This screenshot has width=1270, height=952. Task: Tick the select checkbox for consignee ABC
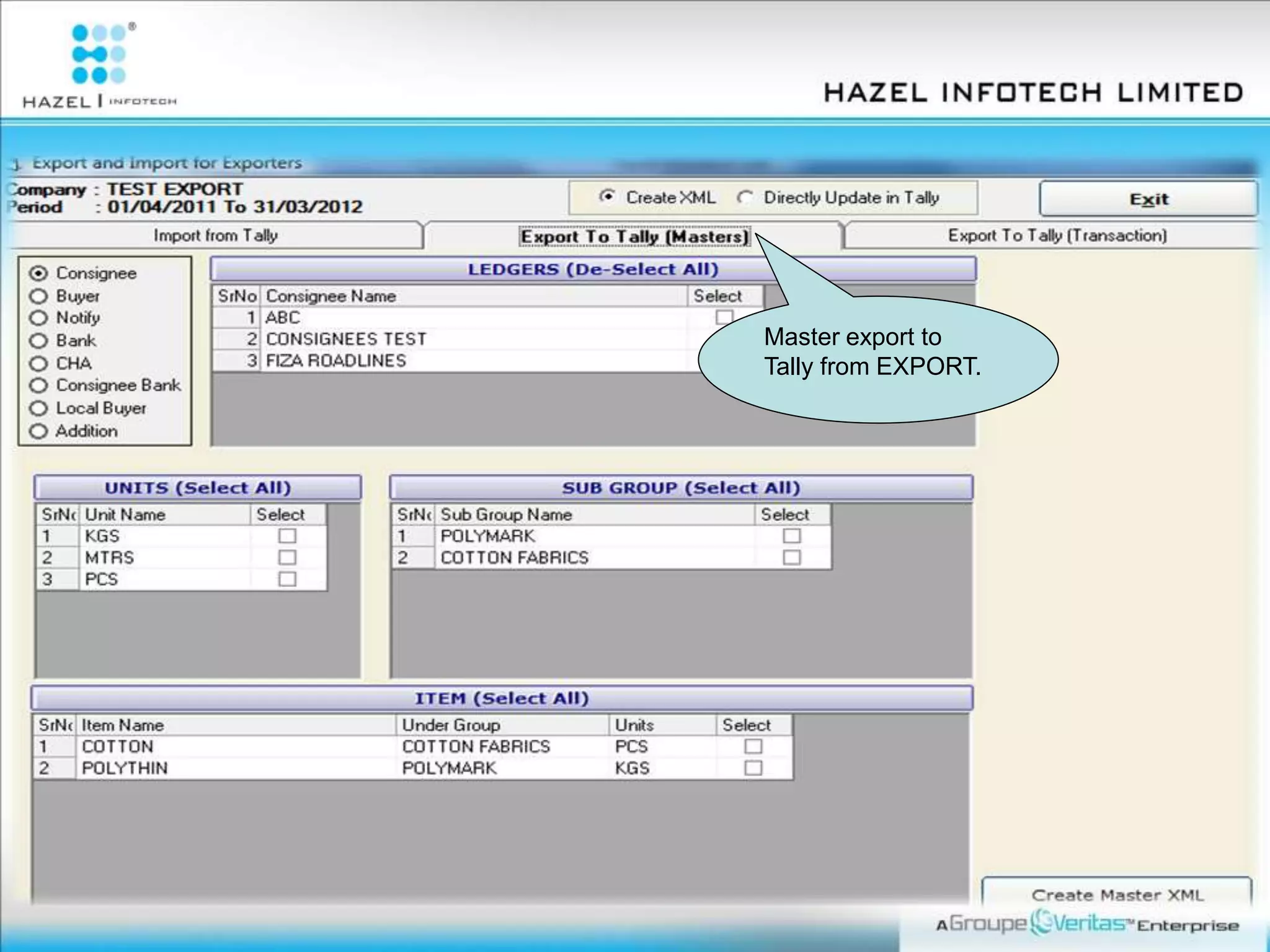[724, 317]
